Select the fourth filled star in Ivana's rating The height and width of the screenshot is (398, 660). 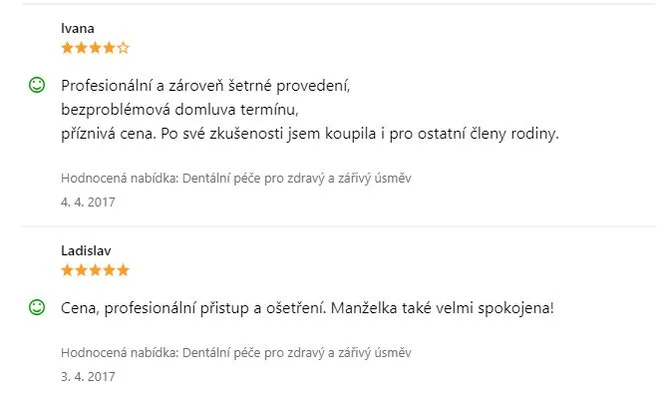[109, 48]
